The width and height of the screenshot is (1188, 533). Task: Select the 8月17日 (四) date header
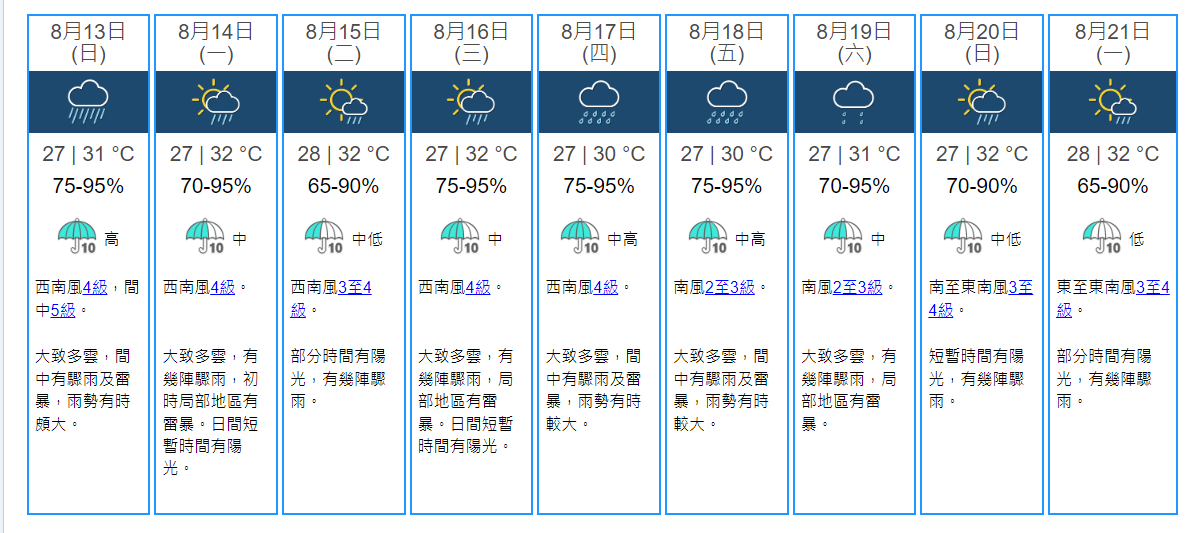click(598, 43)
